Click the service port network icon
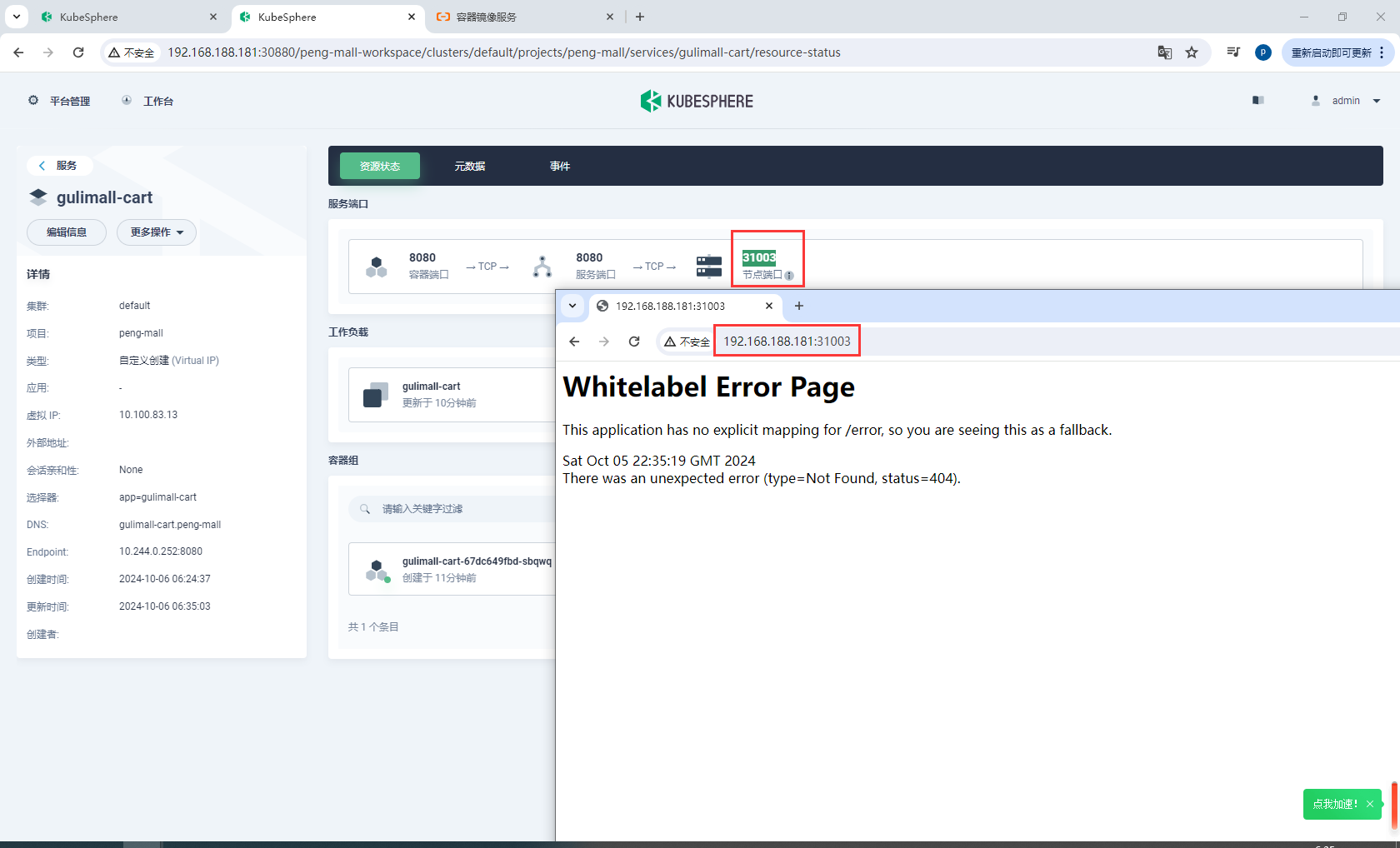This screenshot has height=848, width=1400. 542,267
